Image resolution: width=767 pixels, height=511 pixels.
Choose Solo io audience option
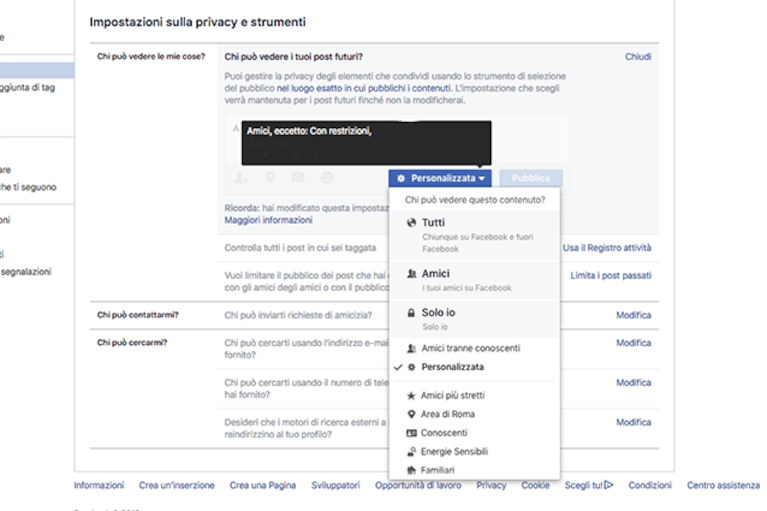tap(474, 319)
